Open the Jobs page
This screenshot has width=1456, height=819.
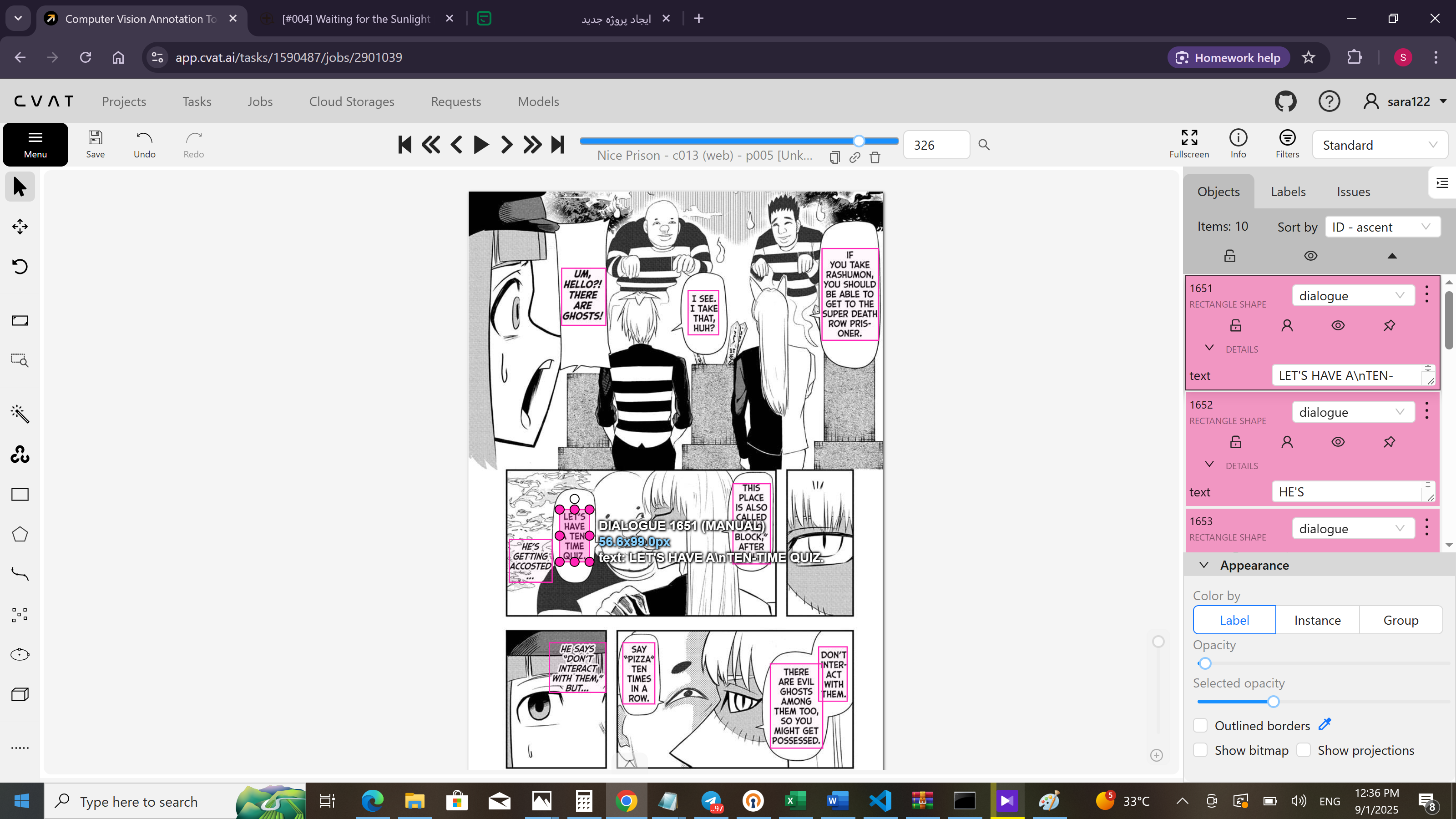coord(260,102)
